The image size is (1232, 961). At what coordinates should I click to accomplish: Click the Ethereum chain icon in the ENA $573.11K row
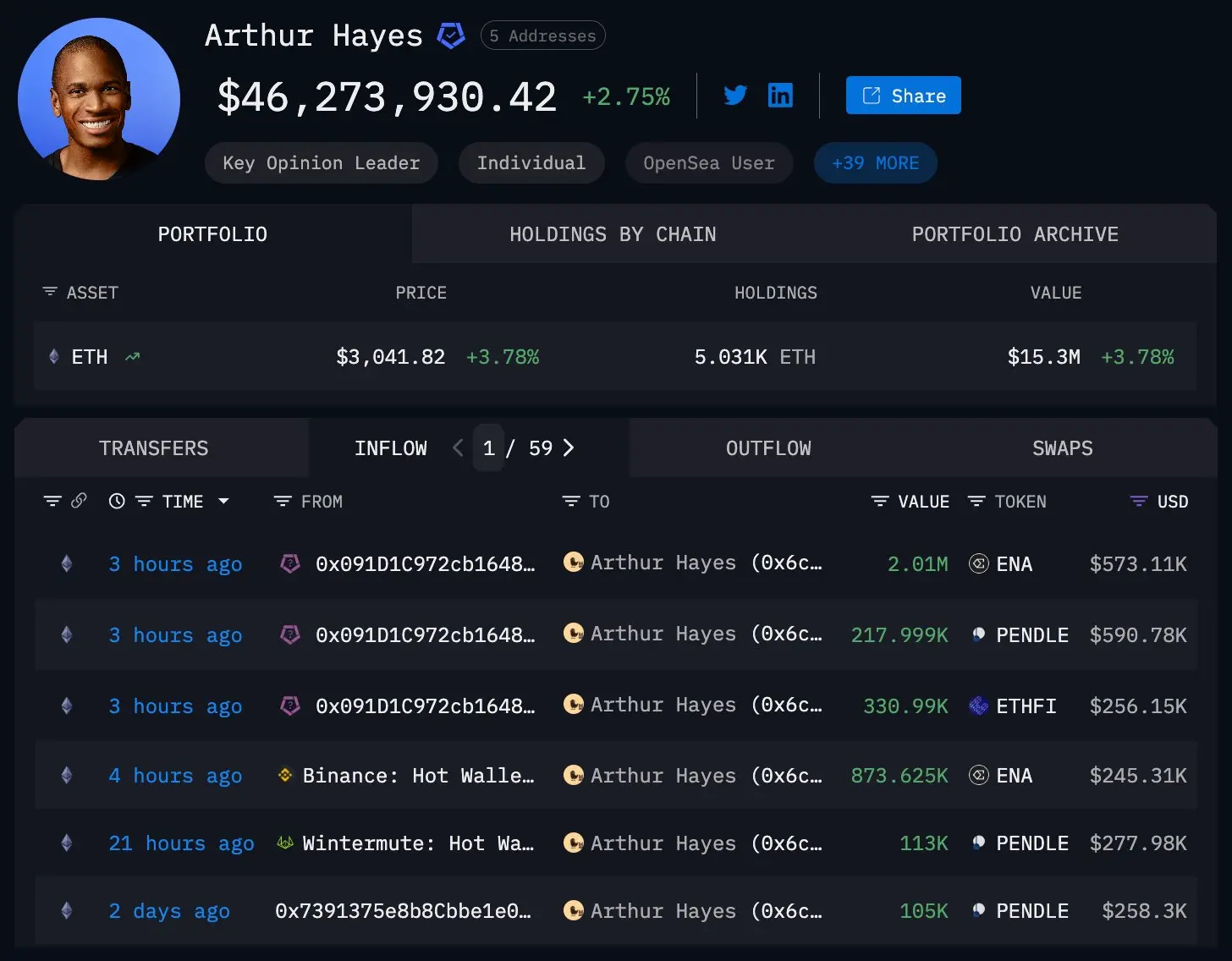coord(67,563)
